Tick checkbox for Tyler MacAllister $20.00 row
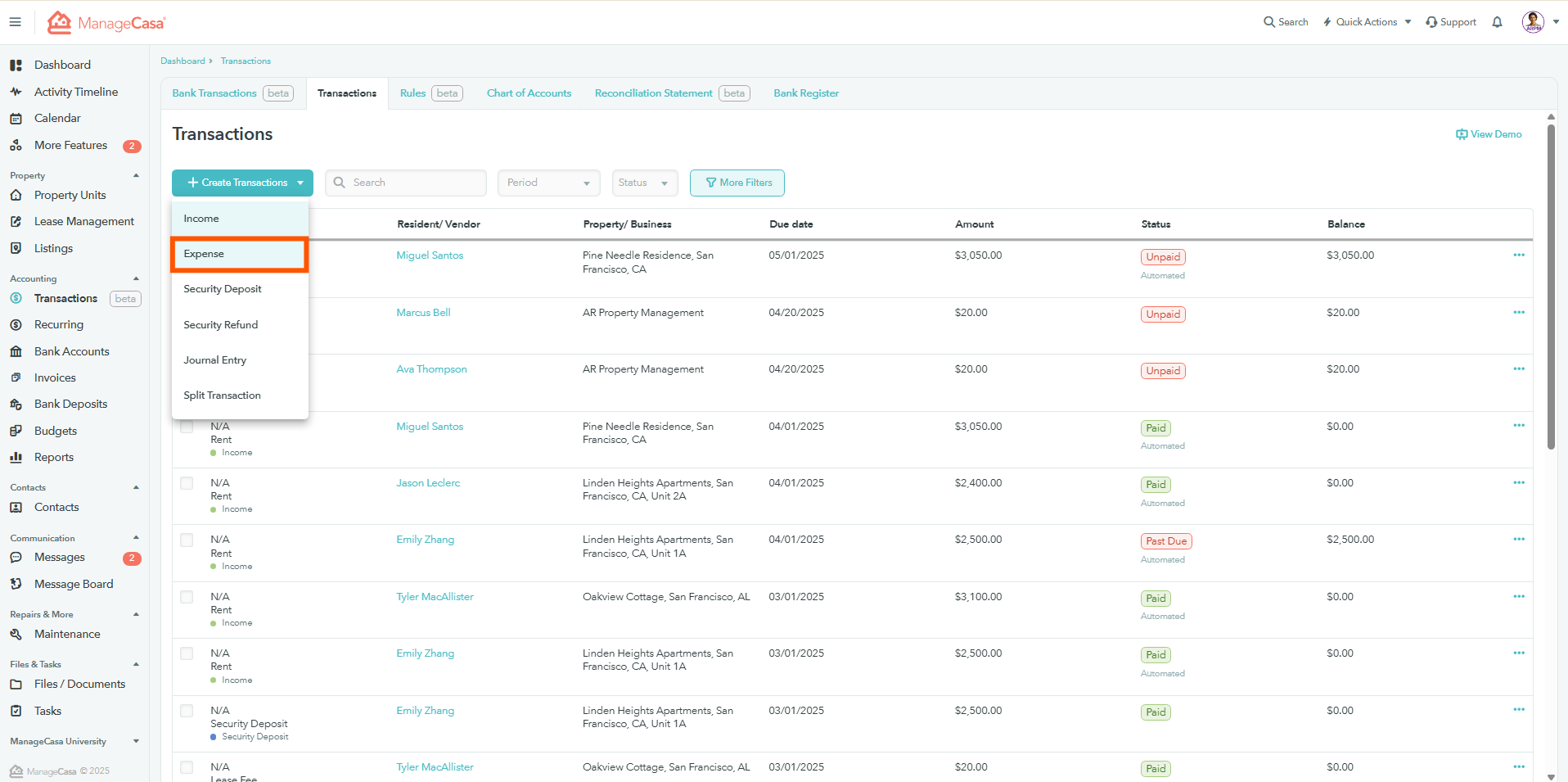Screen dimensions: 1568x782 187,767
